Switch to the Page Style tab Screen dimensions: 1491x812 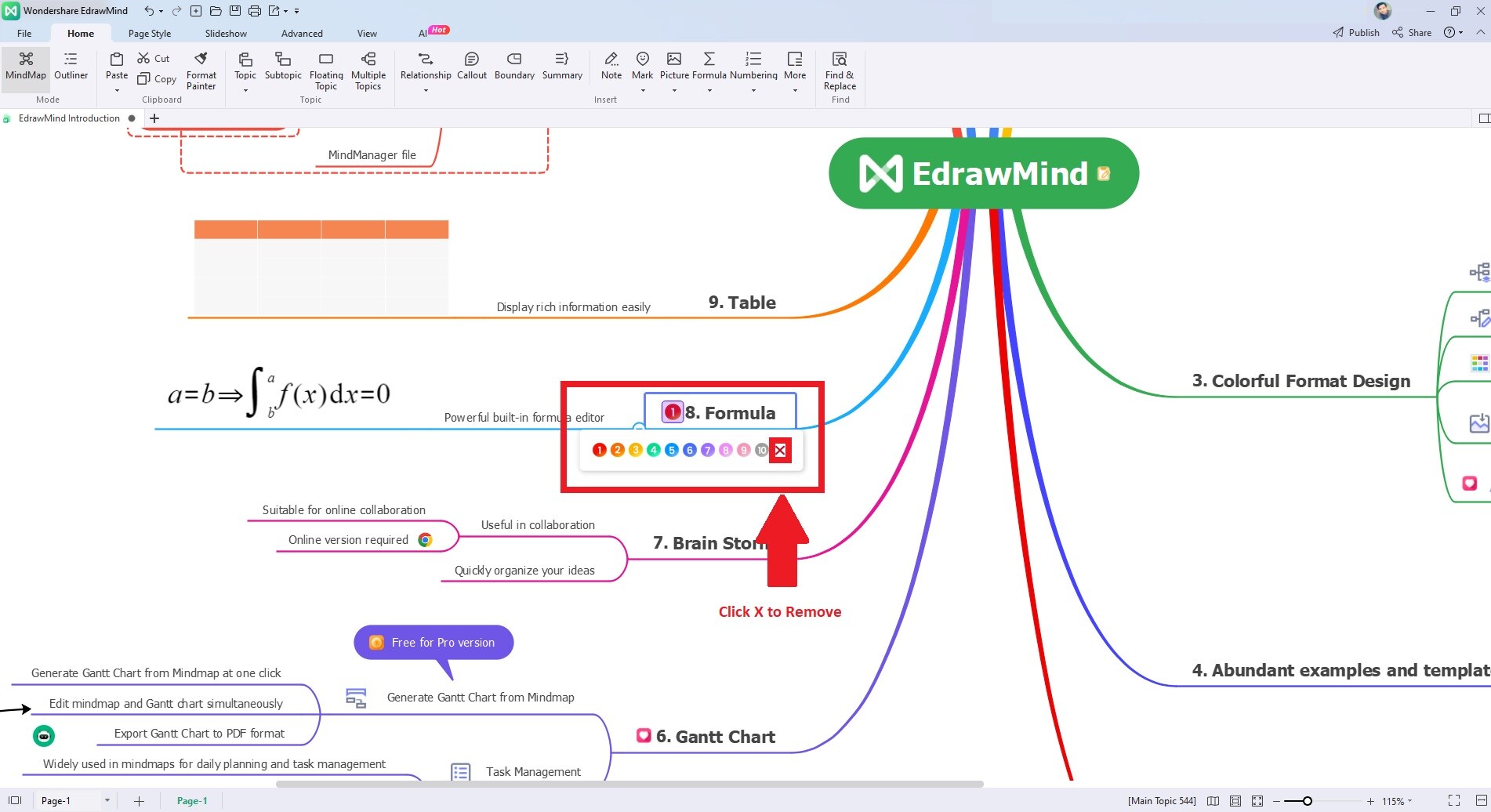click(x=150, y=33)
